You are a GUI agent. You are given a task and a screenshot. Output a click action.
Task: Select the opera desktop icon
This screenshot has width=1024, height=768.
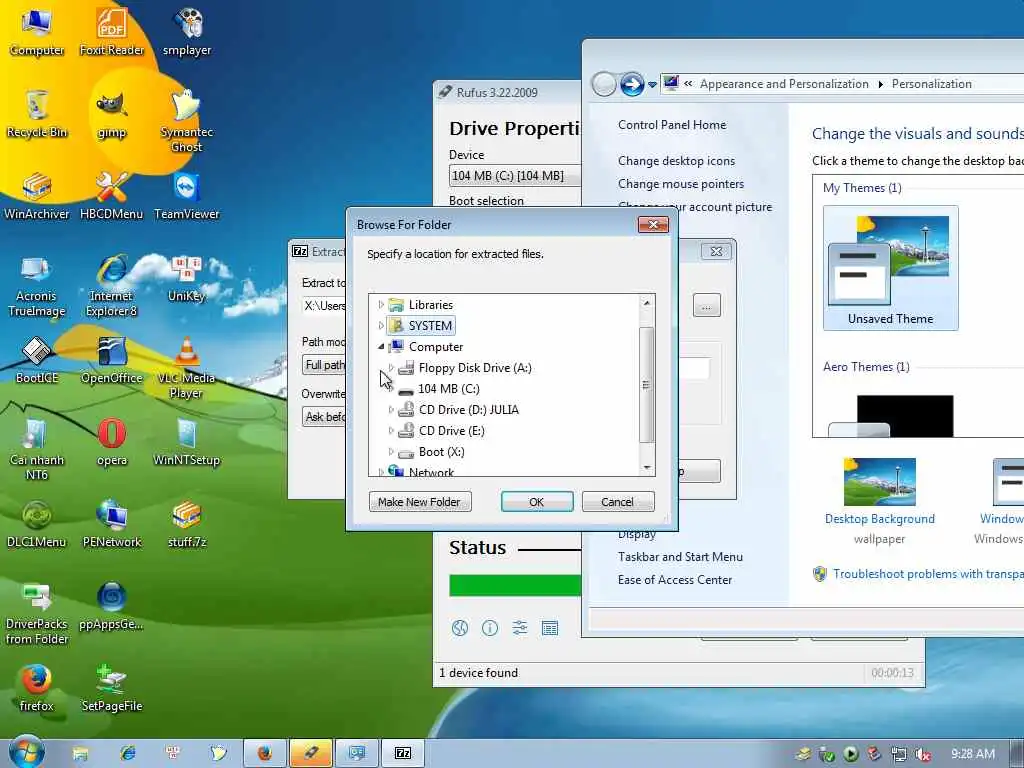pos(112,442)
